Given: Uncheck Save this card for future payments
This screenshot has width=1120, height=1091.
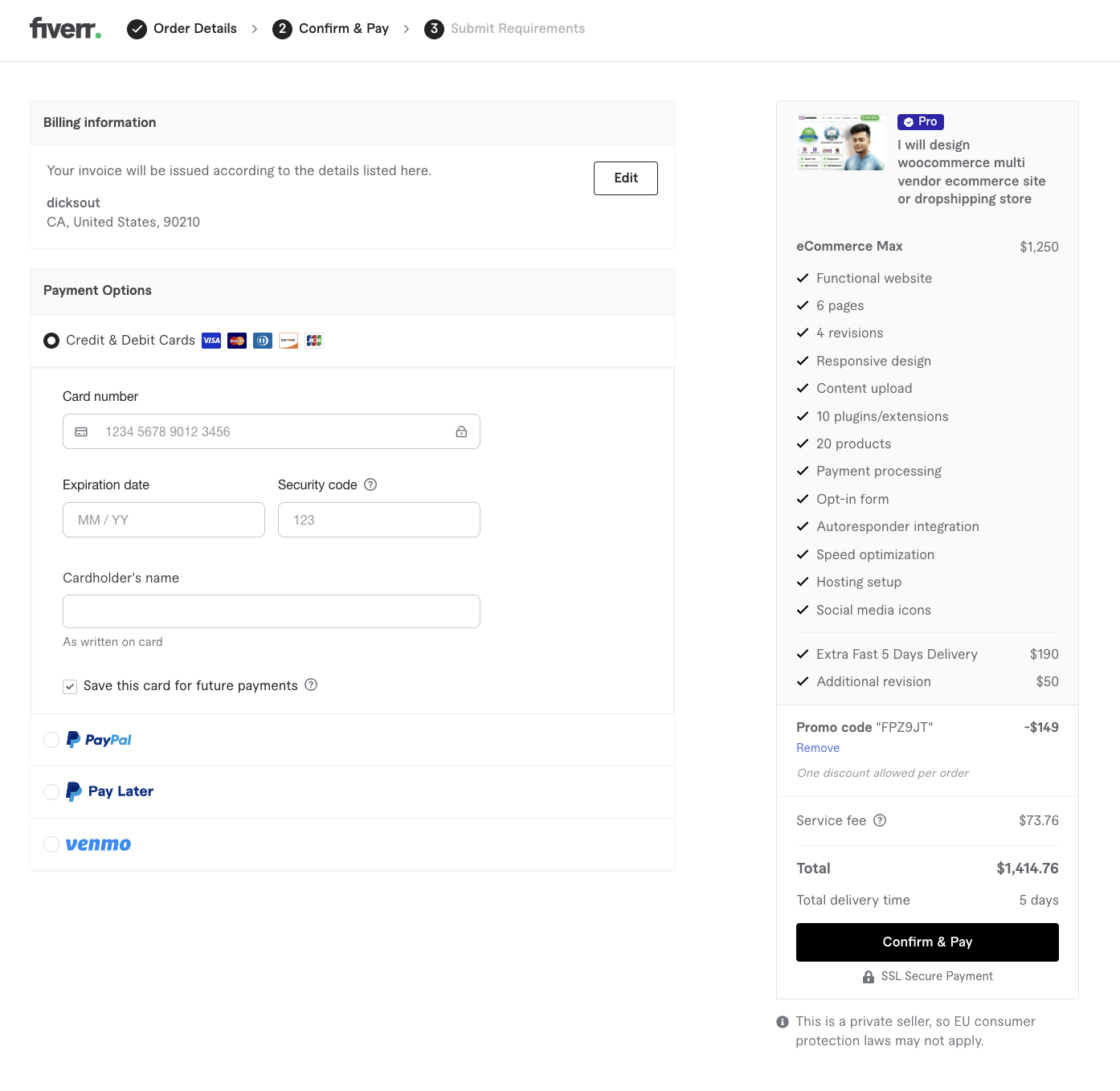Looking at the screenshot, I should [70, 686].
